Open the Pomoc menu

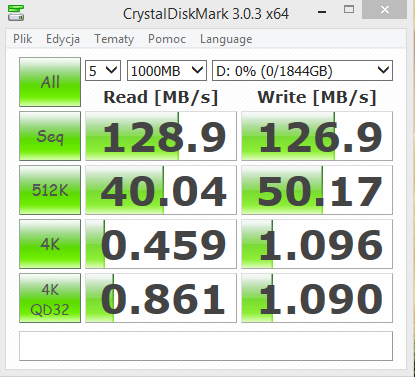(x=167, y=39)
